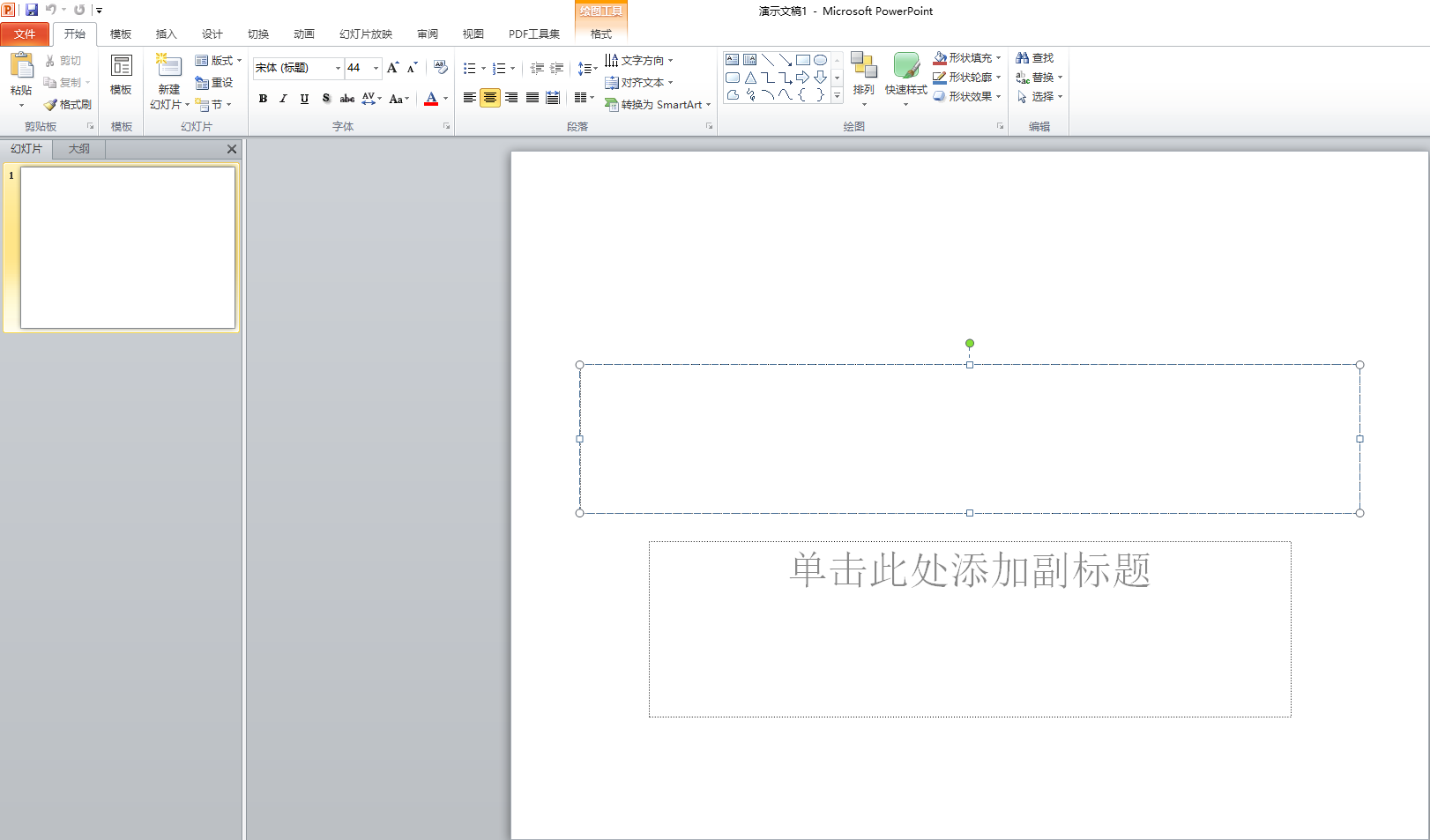Justify the paragraph text
Screen dimensions: 1430x840
[533, 98]
